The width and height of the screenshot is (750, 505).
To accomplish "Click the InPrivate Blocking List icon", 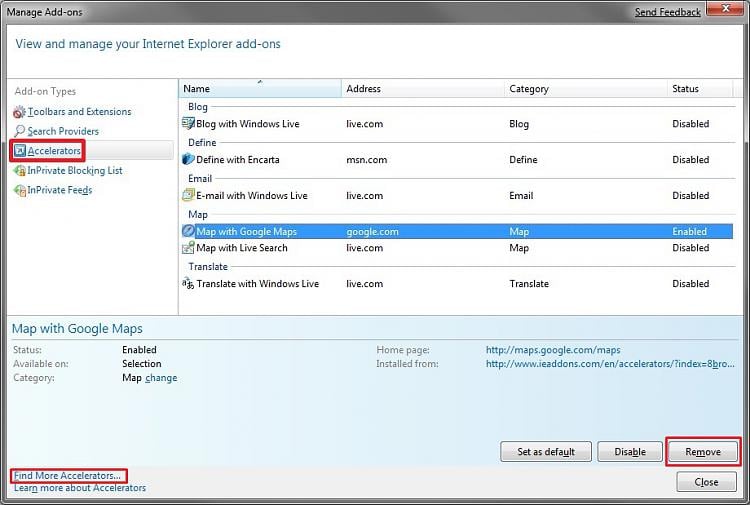I will coord(20,170).
